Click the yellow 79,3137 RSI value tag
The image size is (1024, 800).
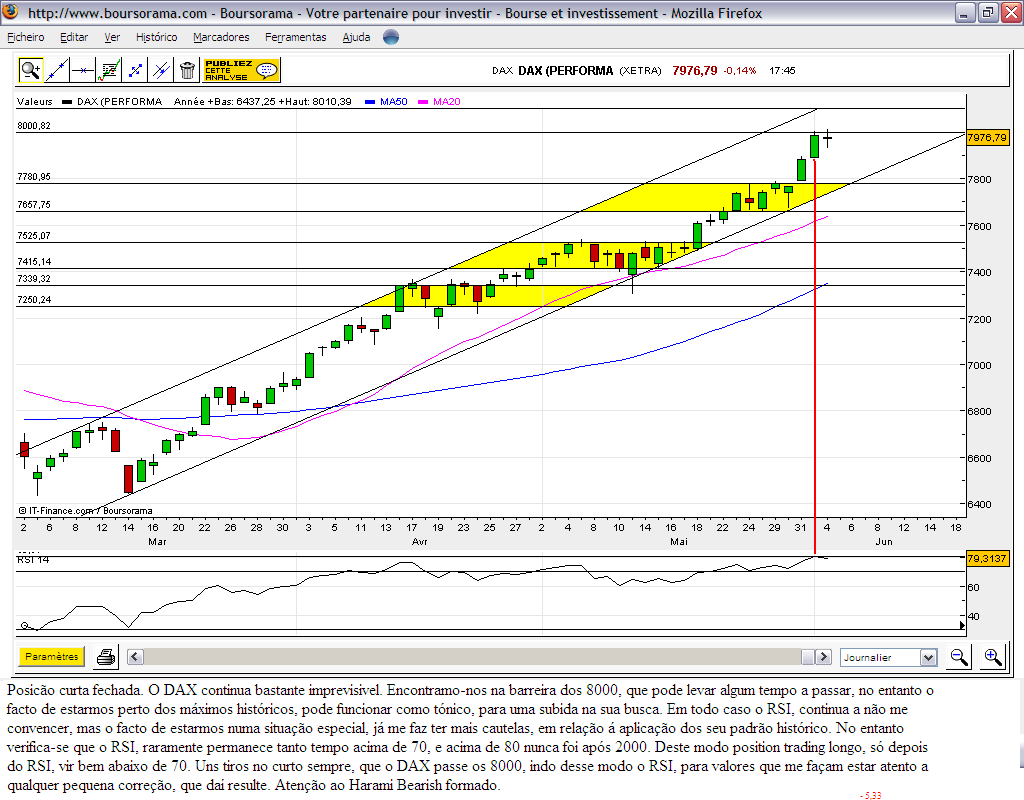click(x=987, y=558)
